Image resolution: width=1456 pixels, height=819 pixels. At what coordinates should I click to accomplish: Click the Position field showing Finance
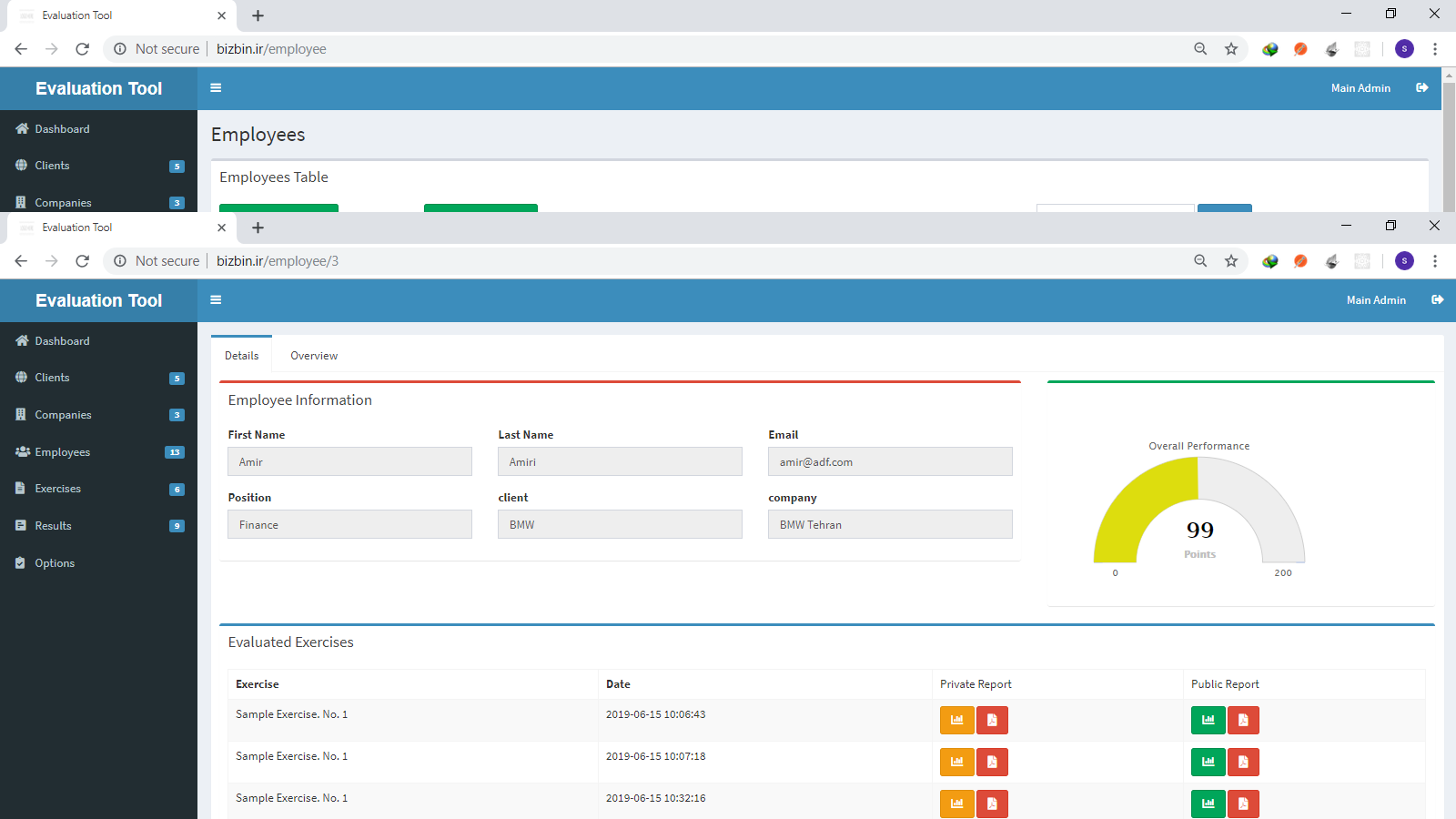tap(349, 524)
